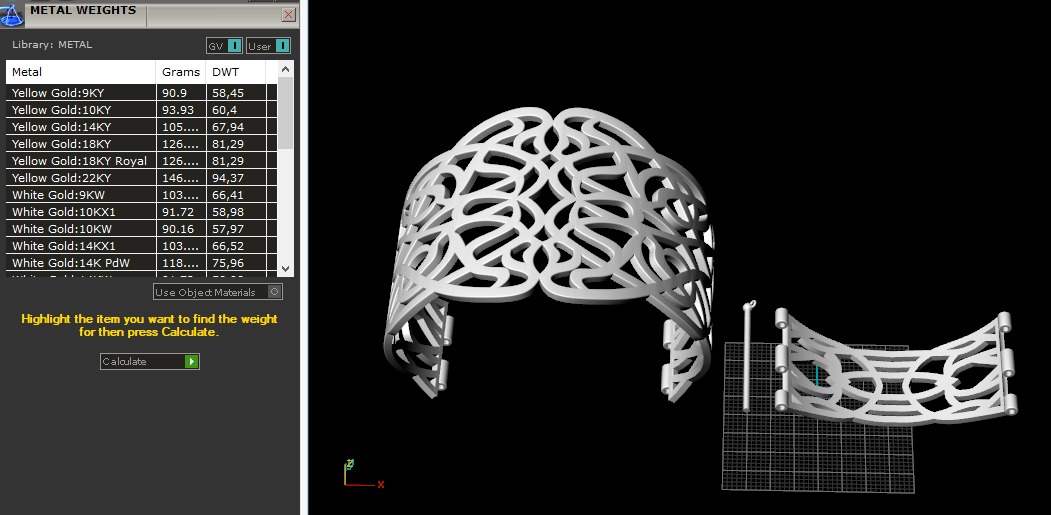1051x515 pixels.
Task: Click the 66,52 DWT value
Action: (x=228, y=246)
